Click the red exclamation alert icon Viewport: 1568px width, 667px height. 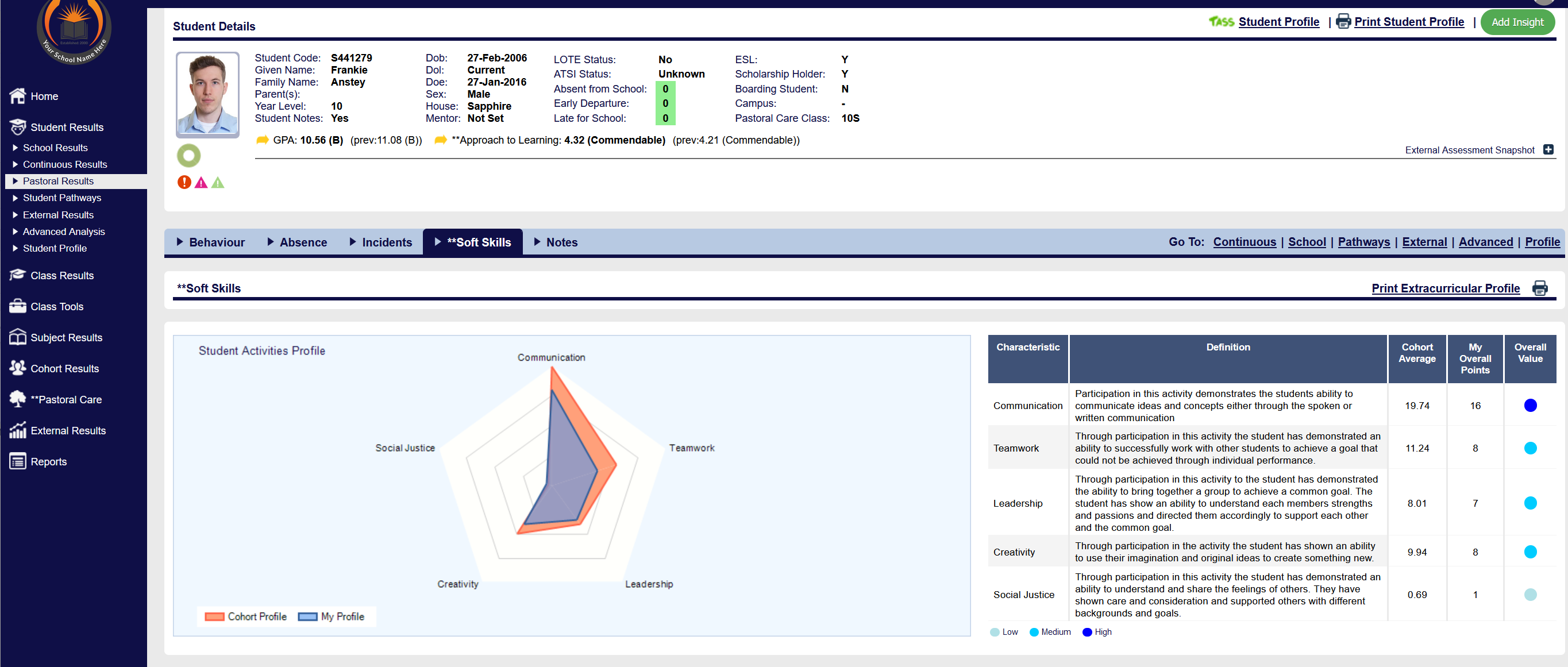(184, 182)
